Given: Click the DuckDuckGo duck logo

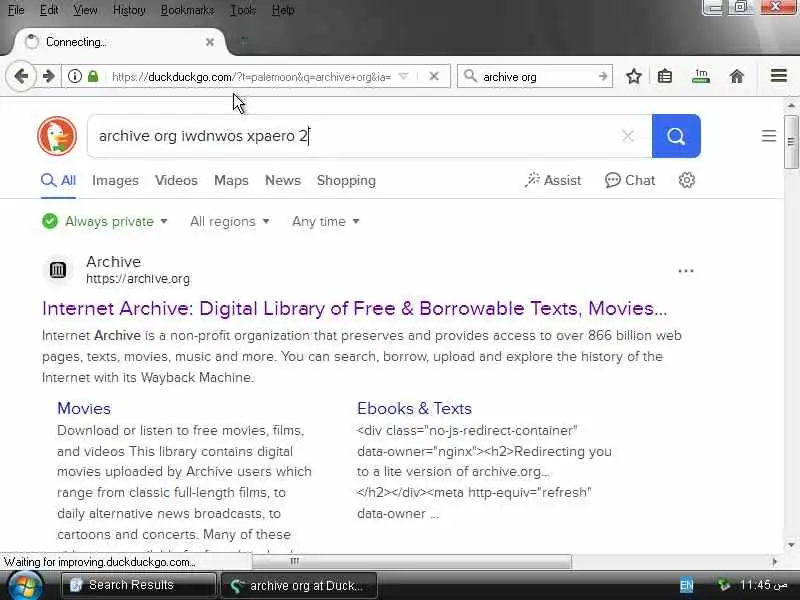Looking at the screenshot, I should coord(57,136).
